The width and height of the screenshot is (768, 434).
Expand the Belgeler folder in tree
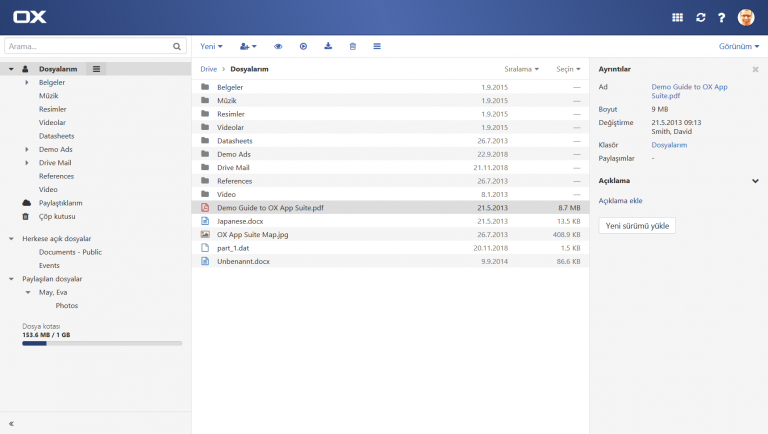point(27,82)
